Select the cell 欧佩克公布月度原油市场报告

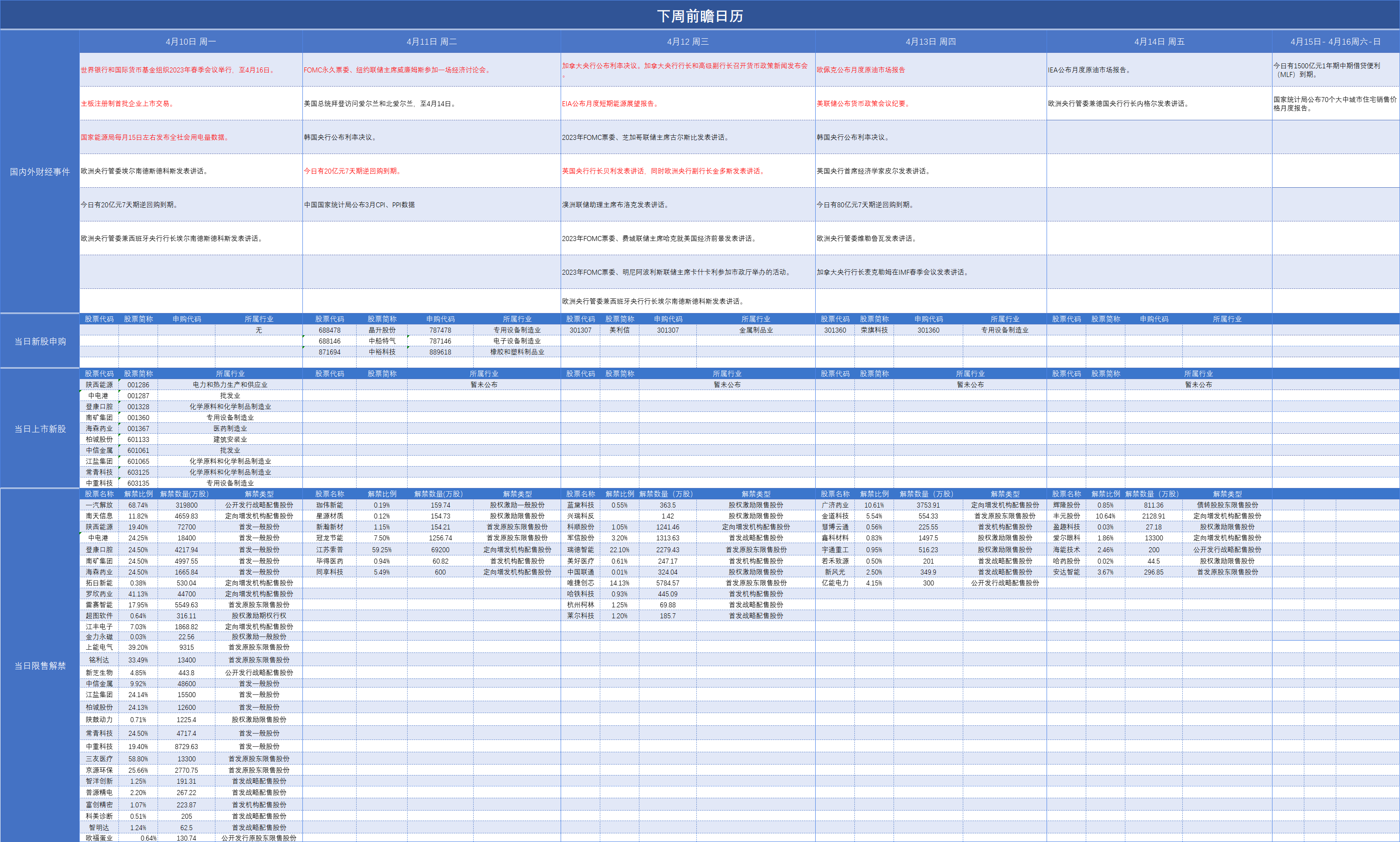(x=930, y=70)
